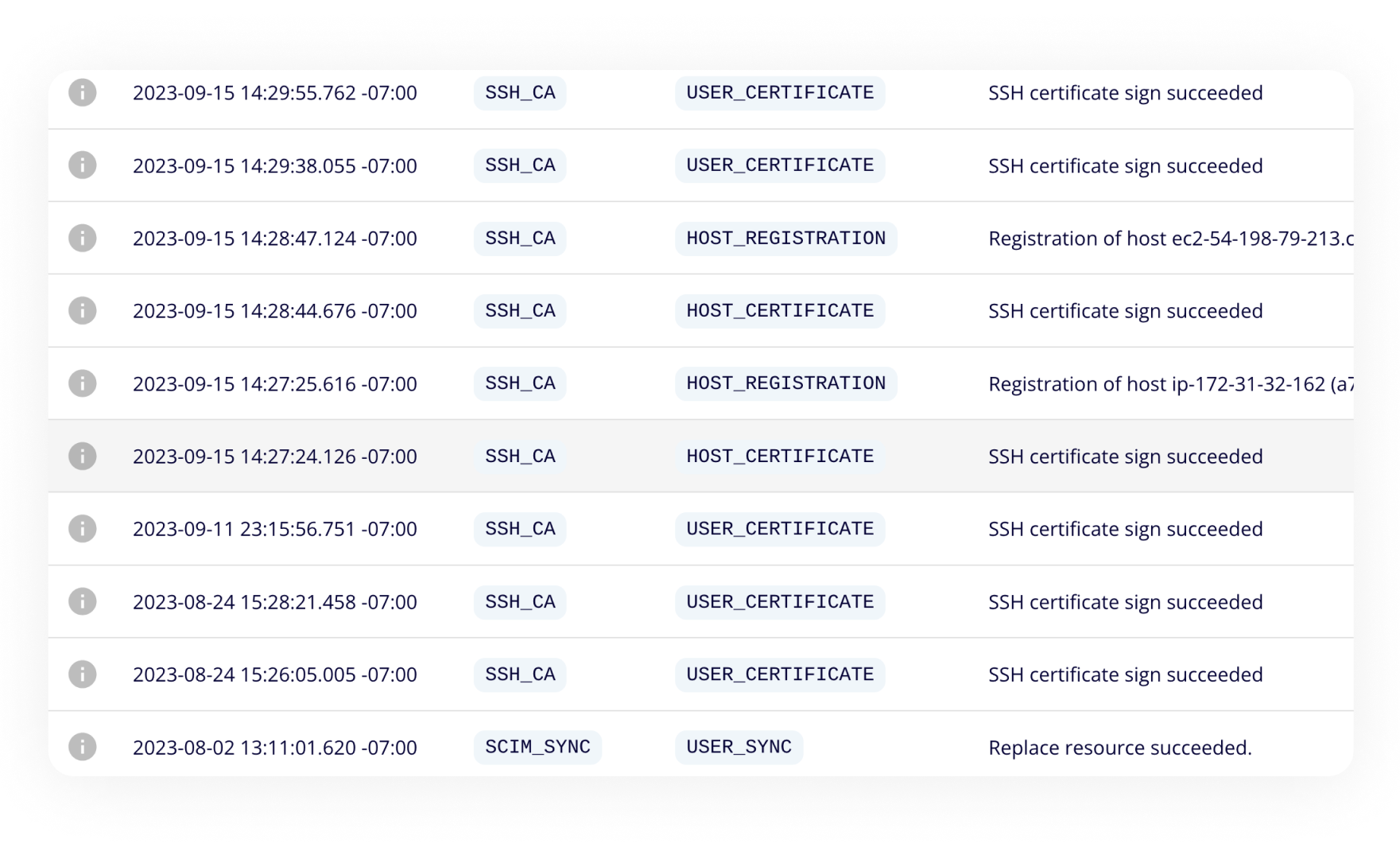Select USER_CERTIFICATE tag on 2023-09-11 row
Screen dimensions: 1400x859
coord(780,529)
